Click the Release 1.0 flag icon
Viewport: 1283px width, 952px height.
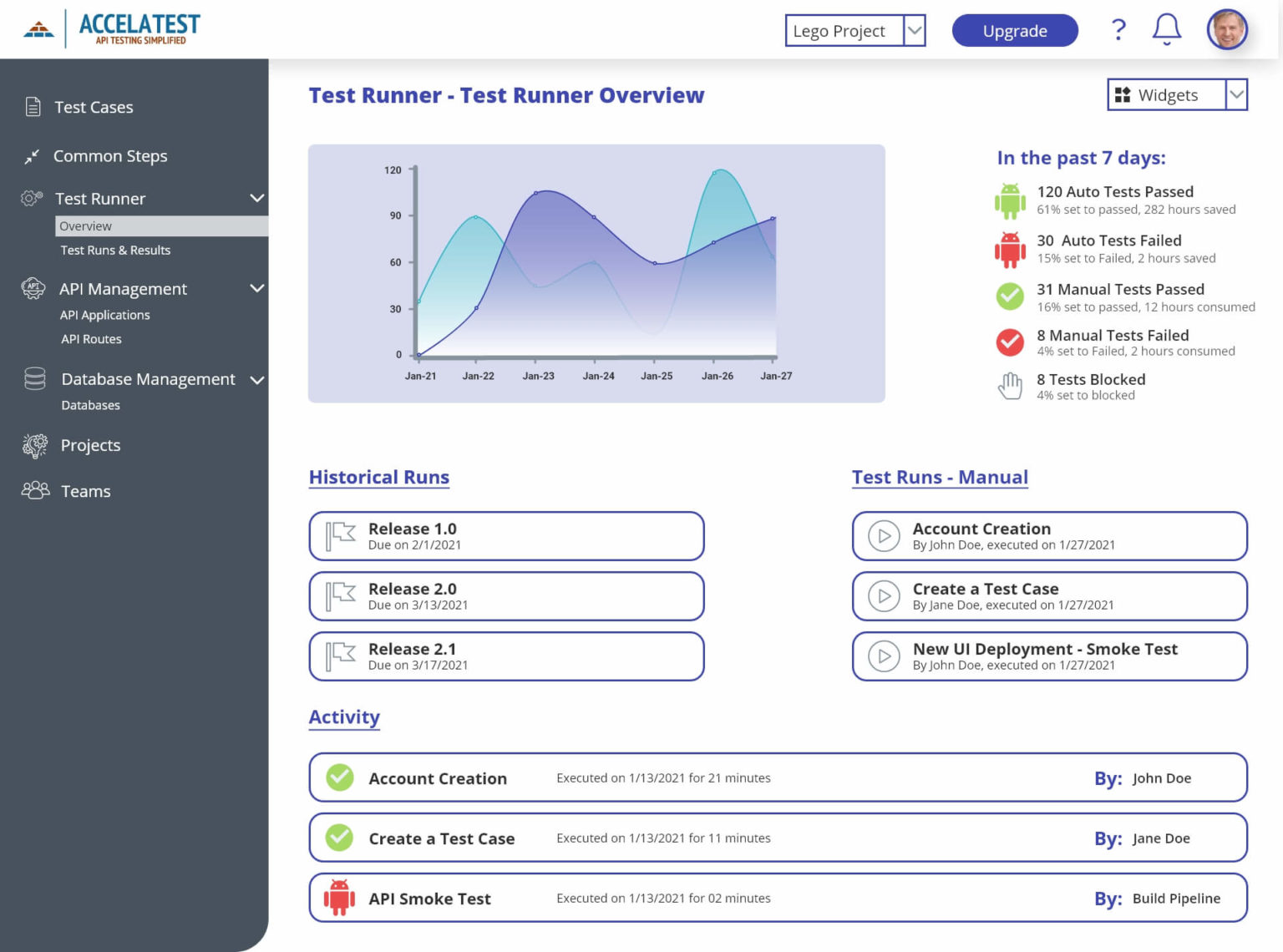click(341, 535)
